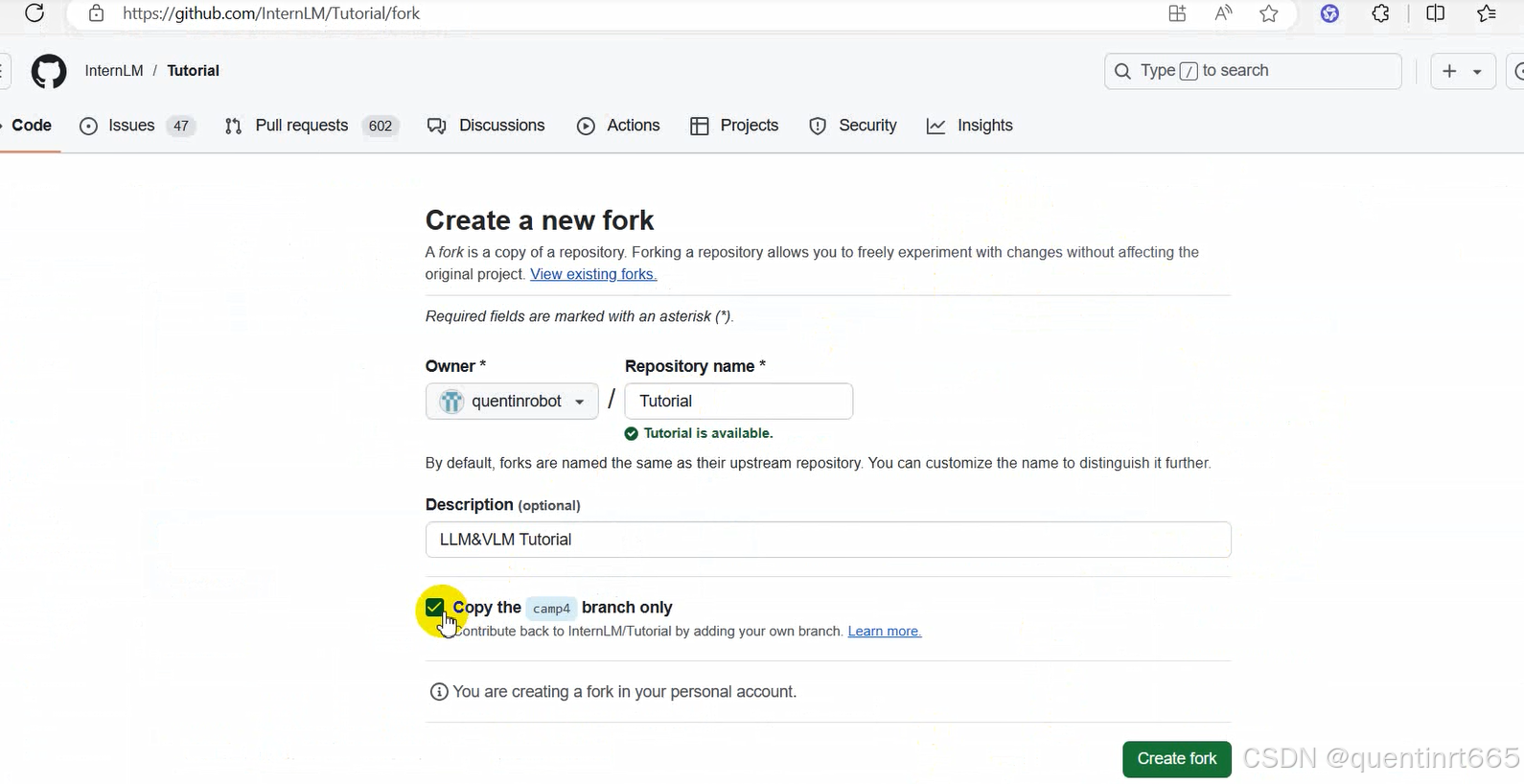This screenshot has width=1524, height=784.
Task: Go to GitHub home via Octocat logo
Action: click(x=49, y=71)
